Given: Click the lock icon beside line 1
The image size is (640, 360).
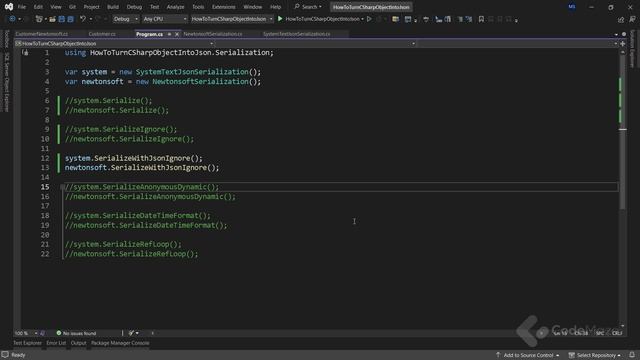Looking at the screenshot, I should 25,52.
